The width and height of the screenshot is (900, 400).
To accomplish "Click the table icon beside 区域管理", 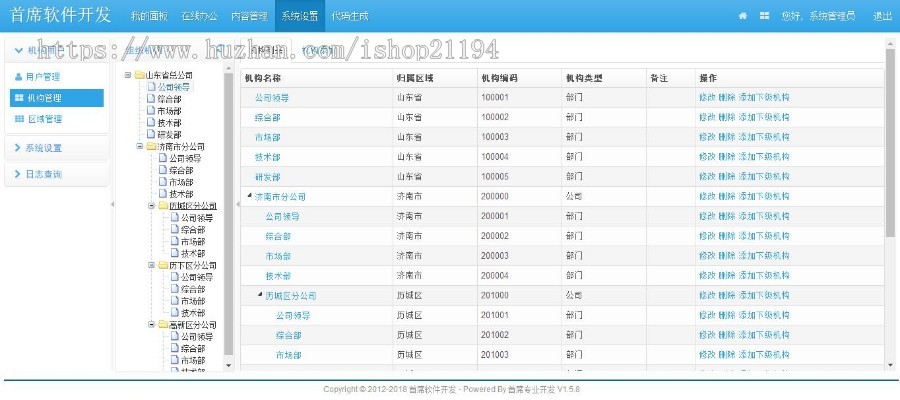I will [x=19, y=119].
